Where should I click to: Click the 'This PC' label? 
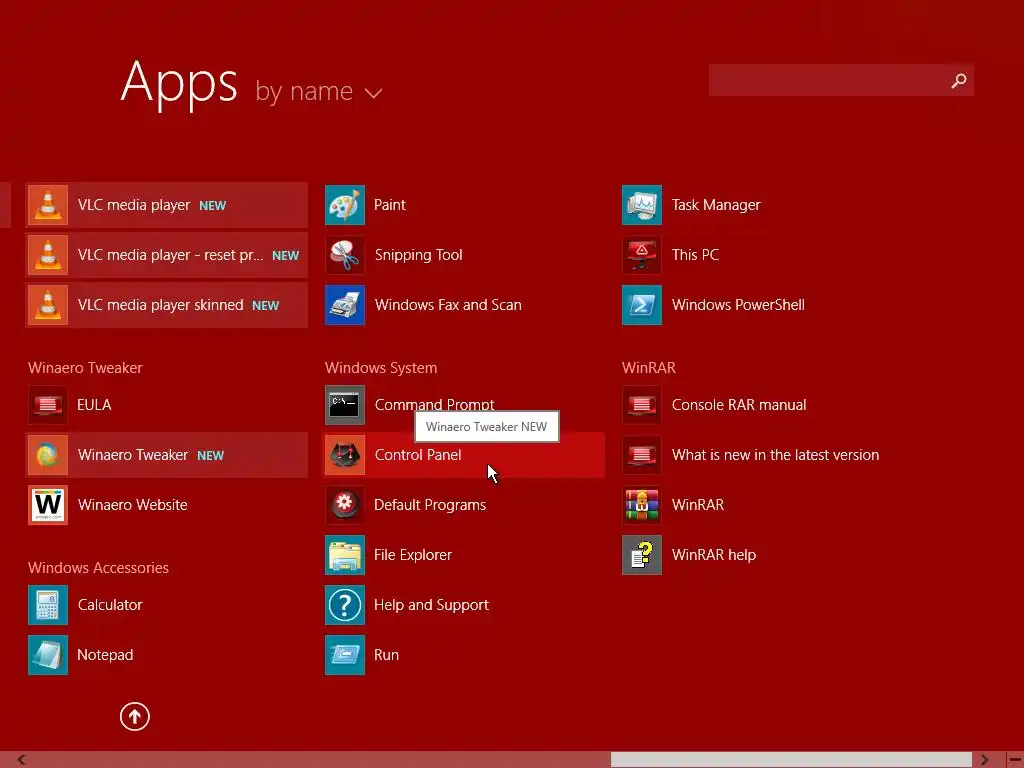tap(696, 255)
